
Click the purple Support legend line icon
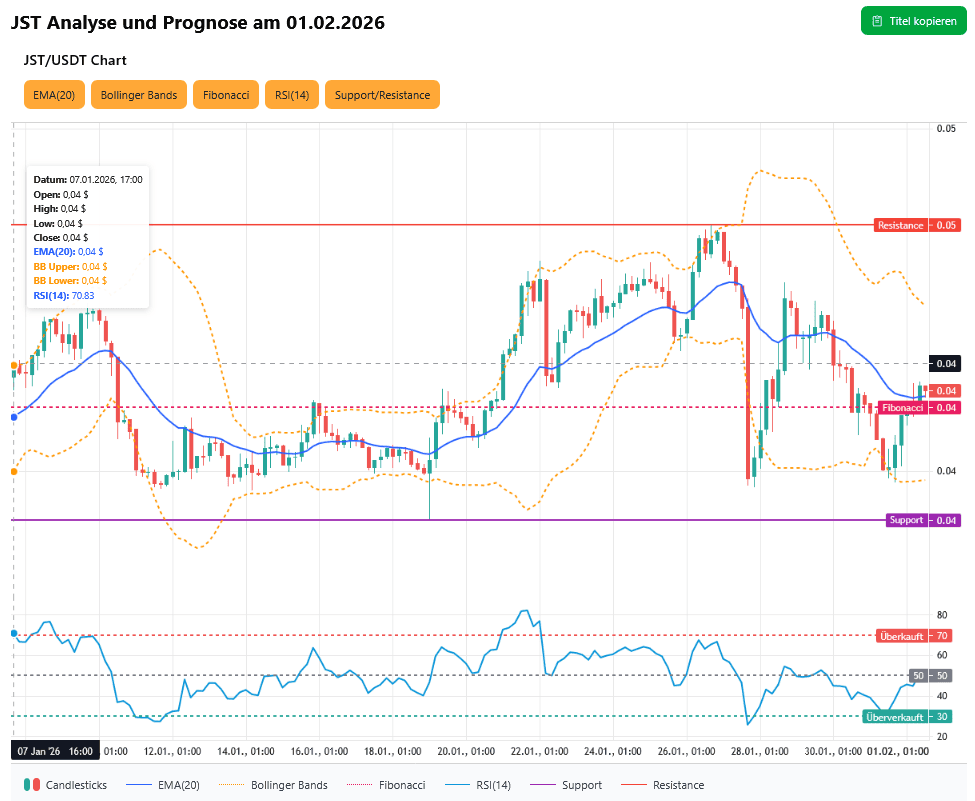540,785
